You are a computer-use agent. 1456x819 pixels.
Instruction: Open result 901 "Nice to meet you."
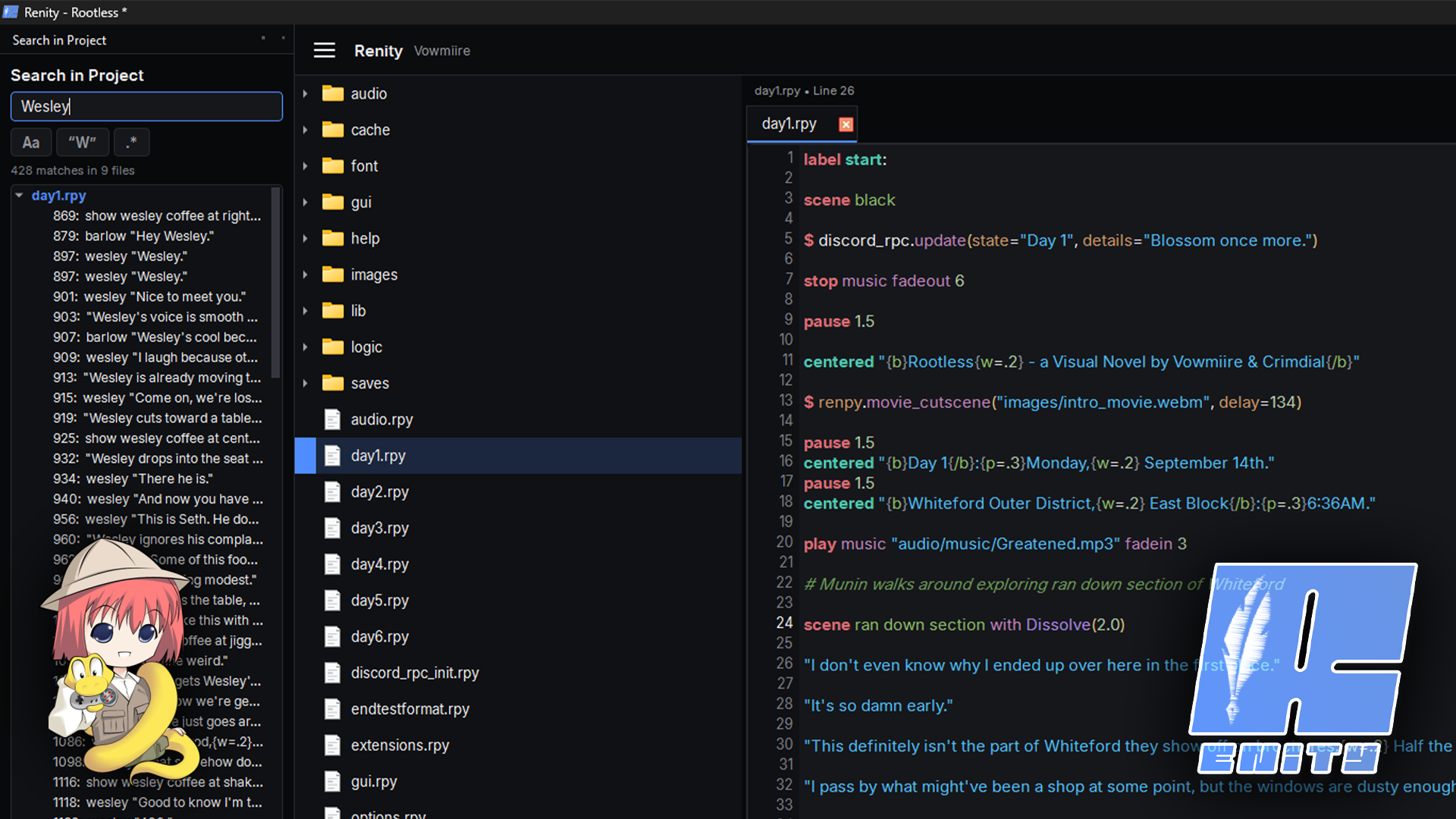pyautogui.click(x=149, y=297)
